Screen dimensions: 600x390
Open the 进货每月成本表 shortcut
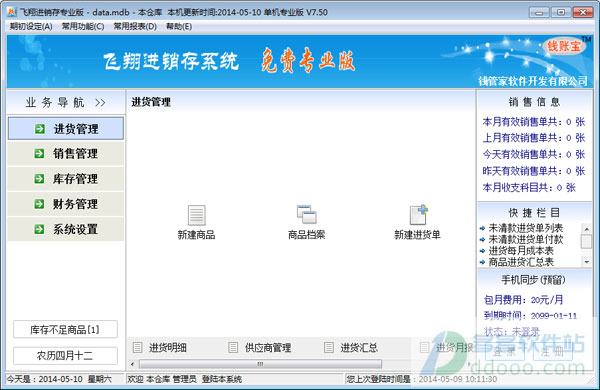[521, 251]
